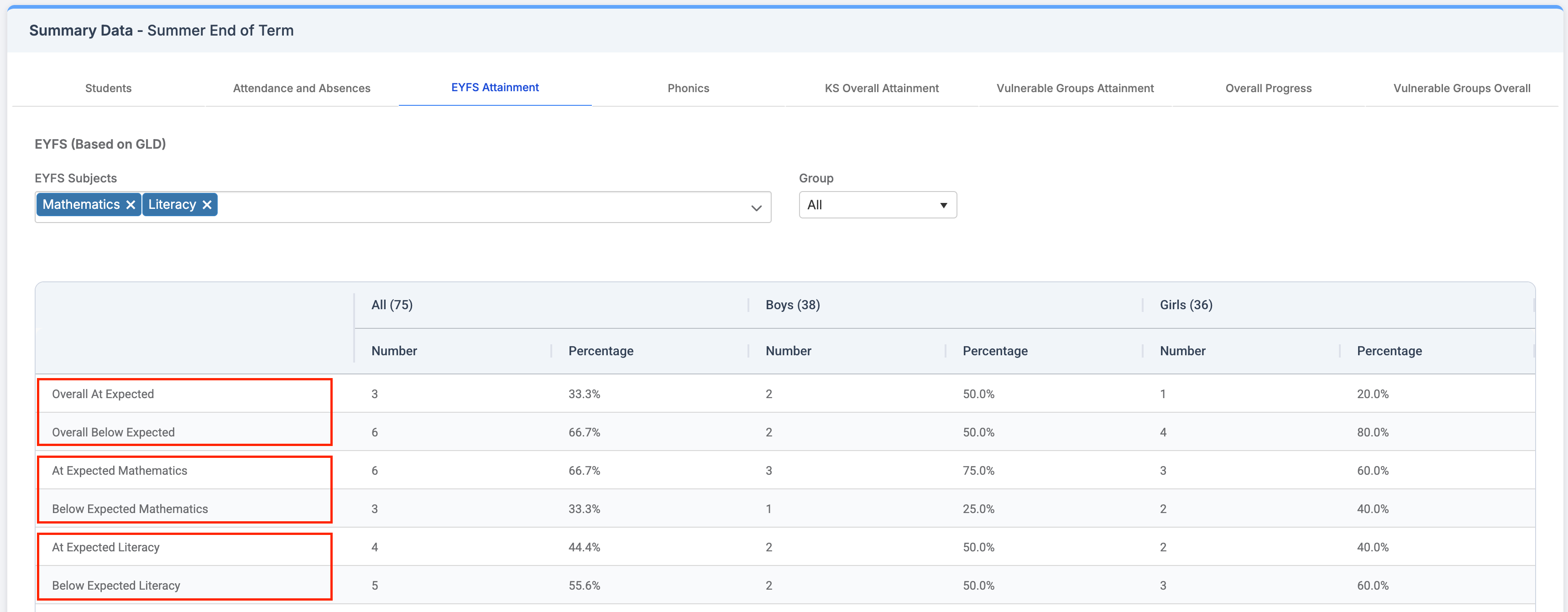The width and height of the screenshot is (1568, 612).
Task: Open the Overall Progress tab
Action: [x=1268, y=88]
